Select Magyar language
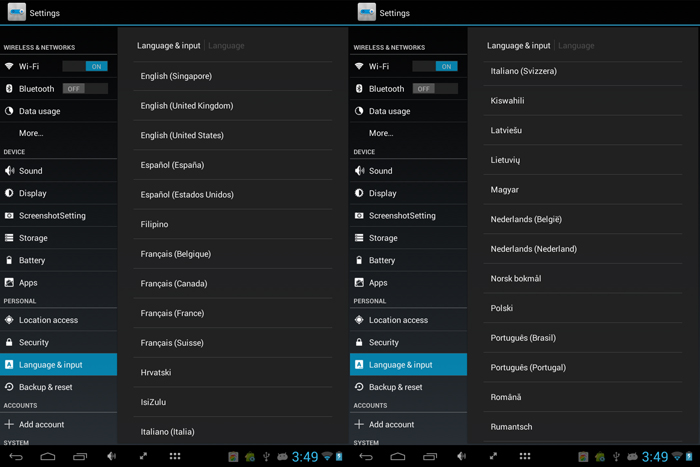 [x=583, y=190]
